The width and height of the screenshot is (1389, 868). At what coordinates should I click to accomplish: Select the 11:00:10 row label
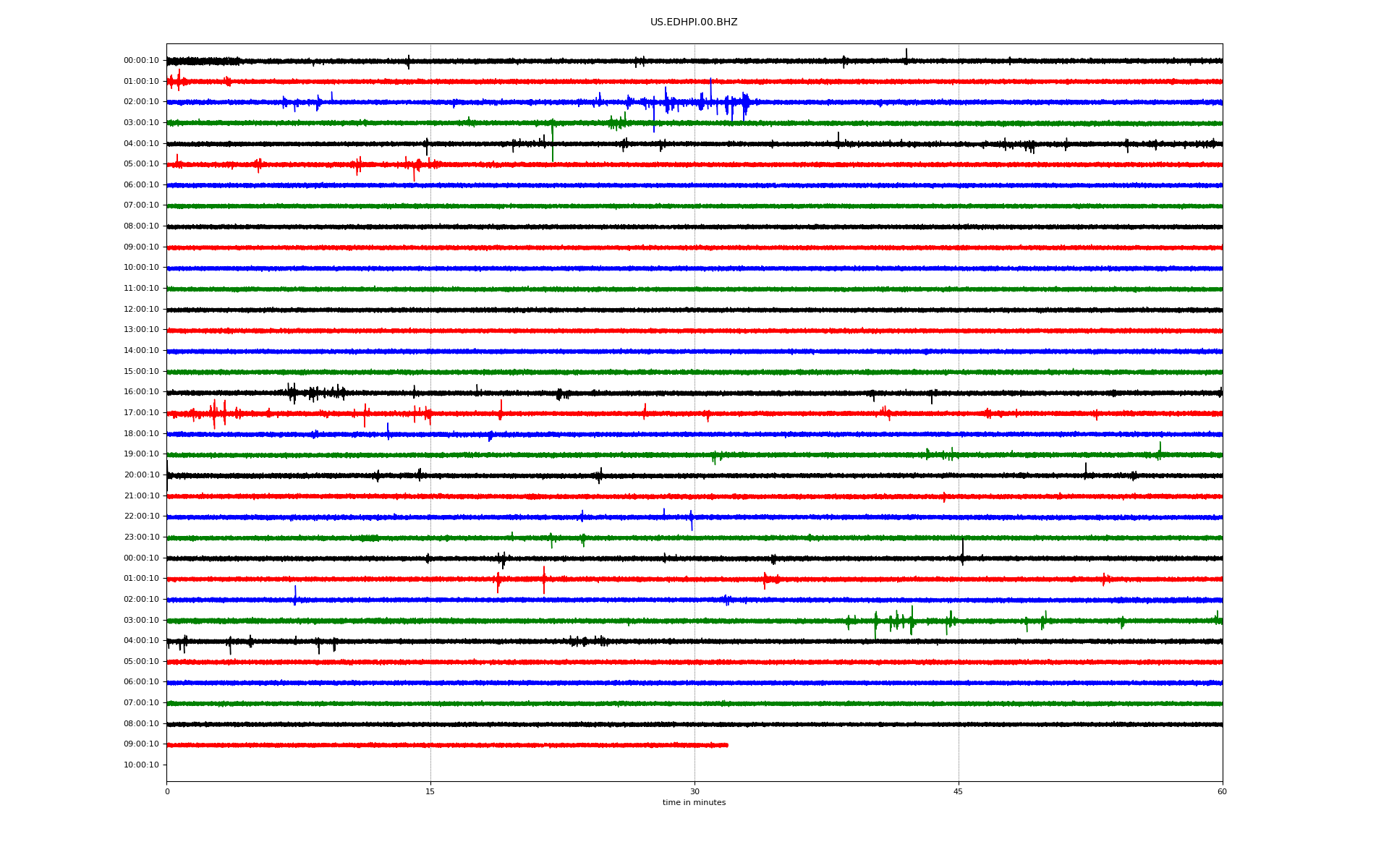tap(141, 289)
